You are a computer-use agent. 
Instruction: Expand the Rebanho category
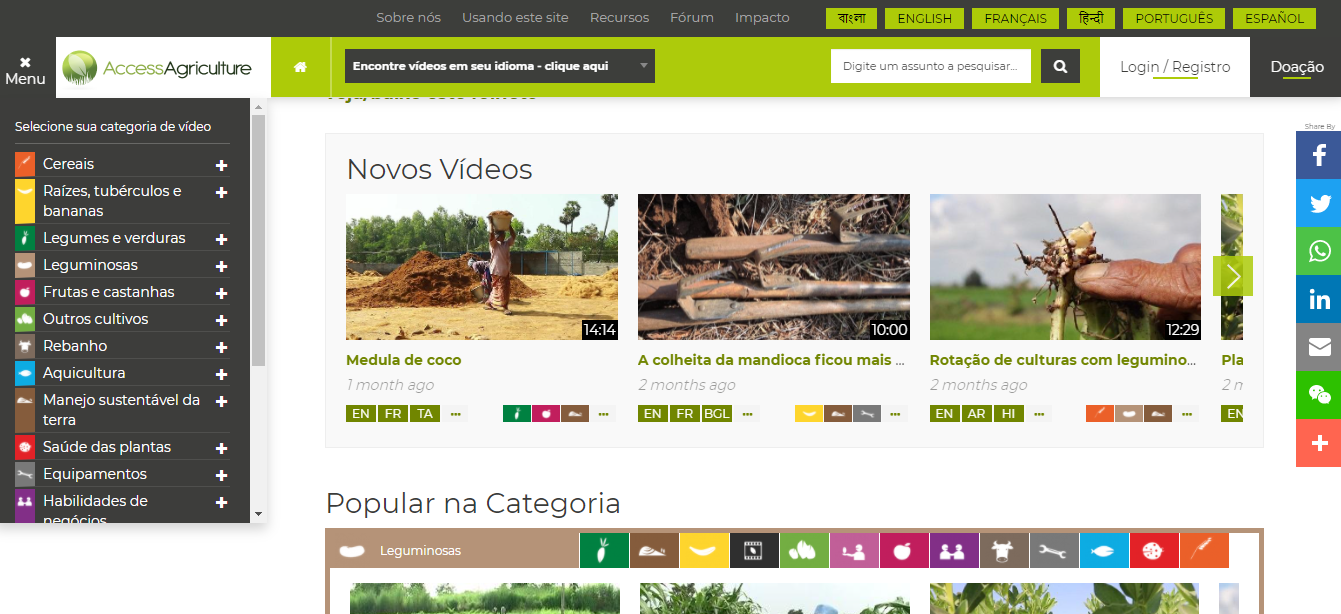click(x=221, y=348)
